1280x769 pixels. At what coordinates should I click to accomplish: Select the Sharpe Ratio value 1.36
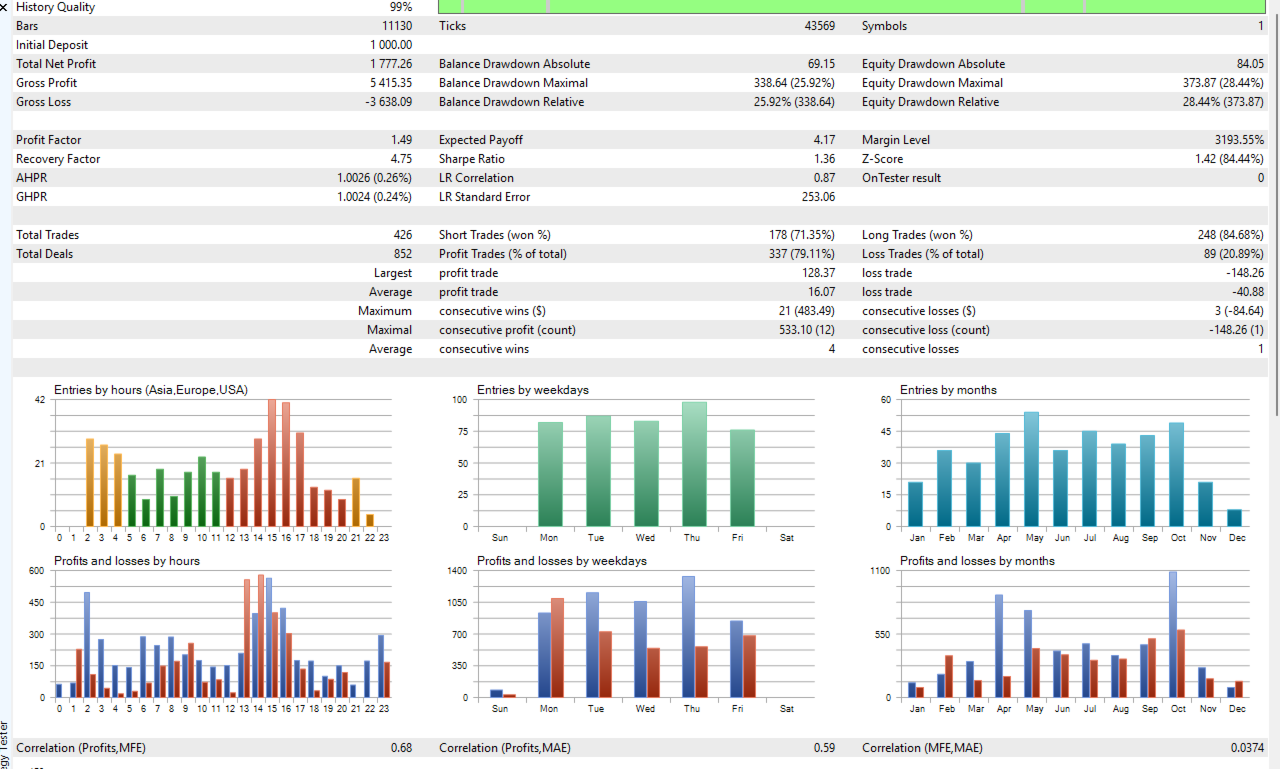pyautogui.click(x=824, y=159)
